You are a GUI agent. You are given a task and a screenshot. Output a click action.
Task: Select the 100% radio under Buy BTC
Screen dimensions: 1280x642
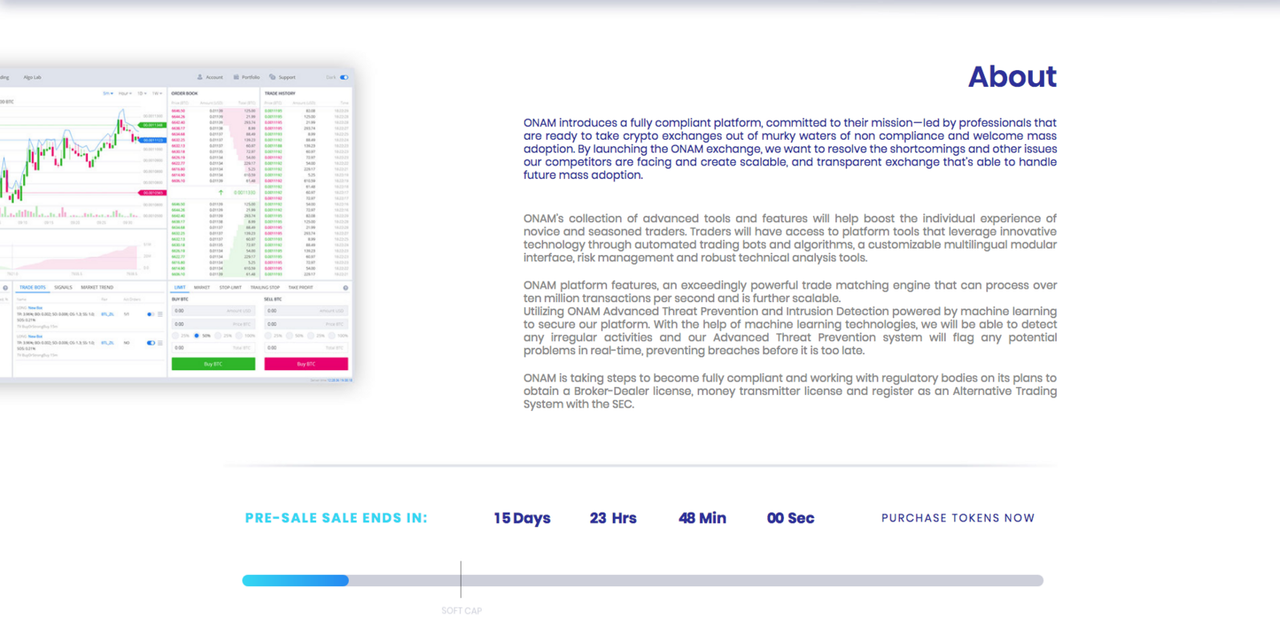click(x=239, y=336)
